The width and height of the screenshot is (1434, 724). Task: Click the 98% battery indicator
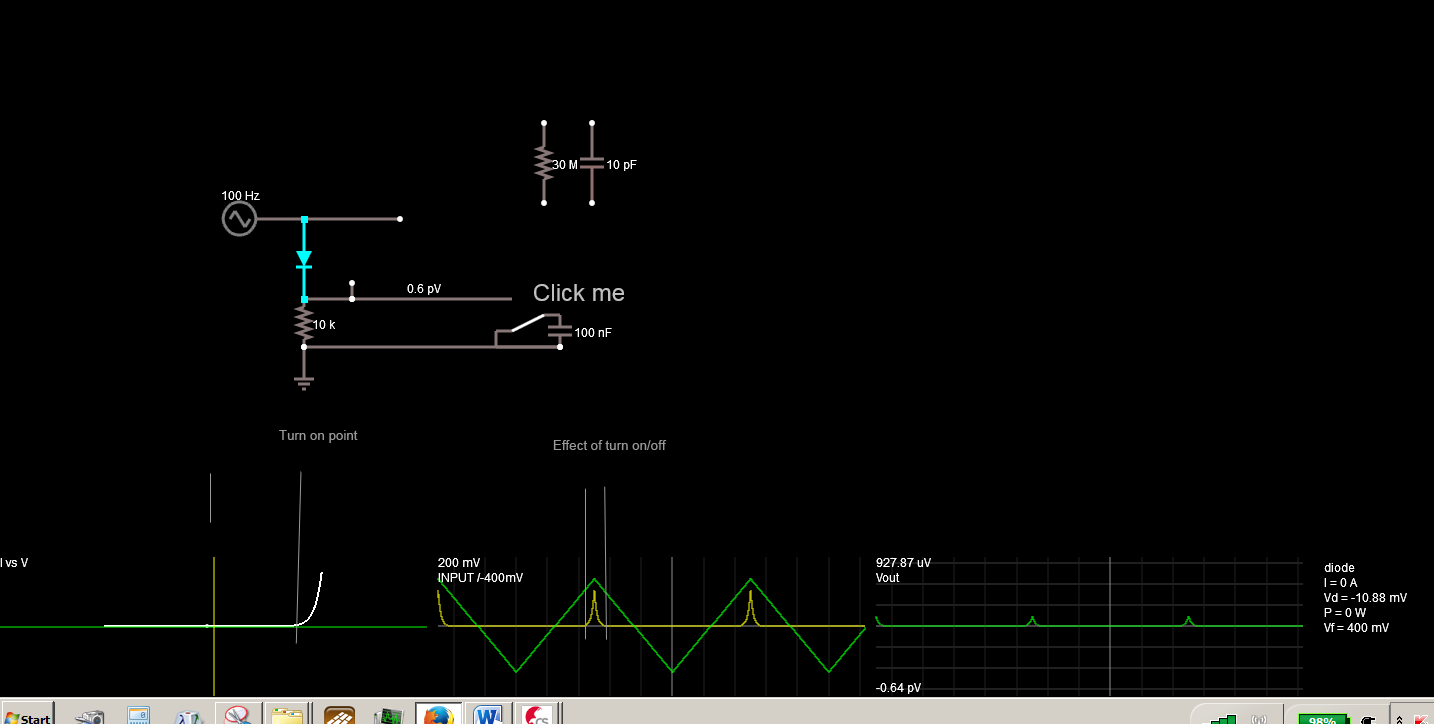point(1322,718)
